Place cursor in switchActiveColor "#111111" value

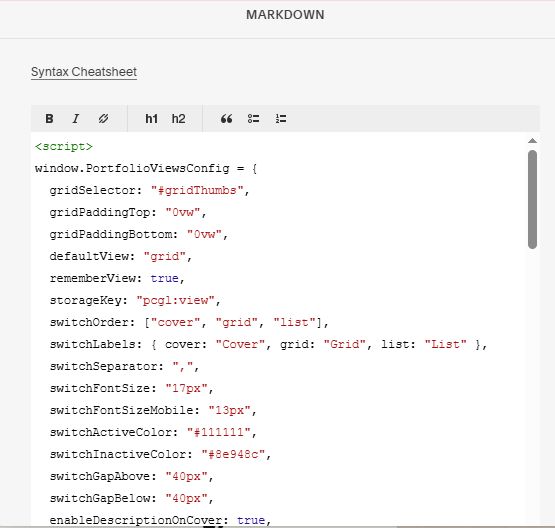pos(219,432)
